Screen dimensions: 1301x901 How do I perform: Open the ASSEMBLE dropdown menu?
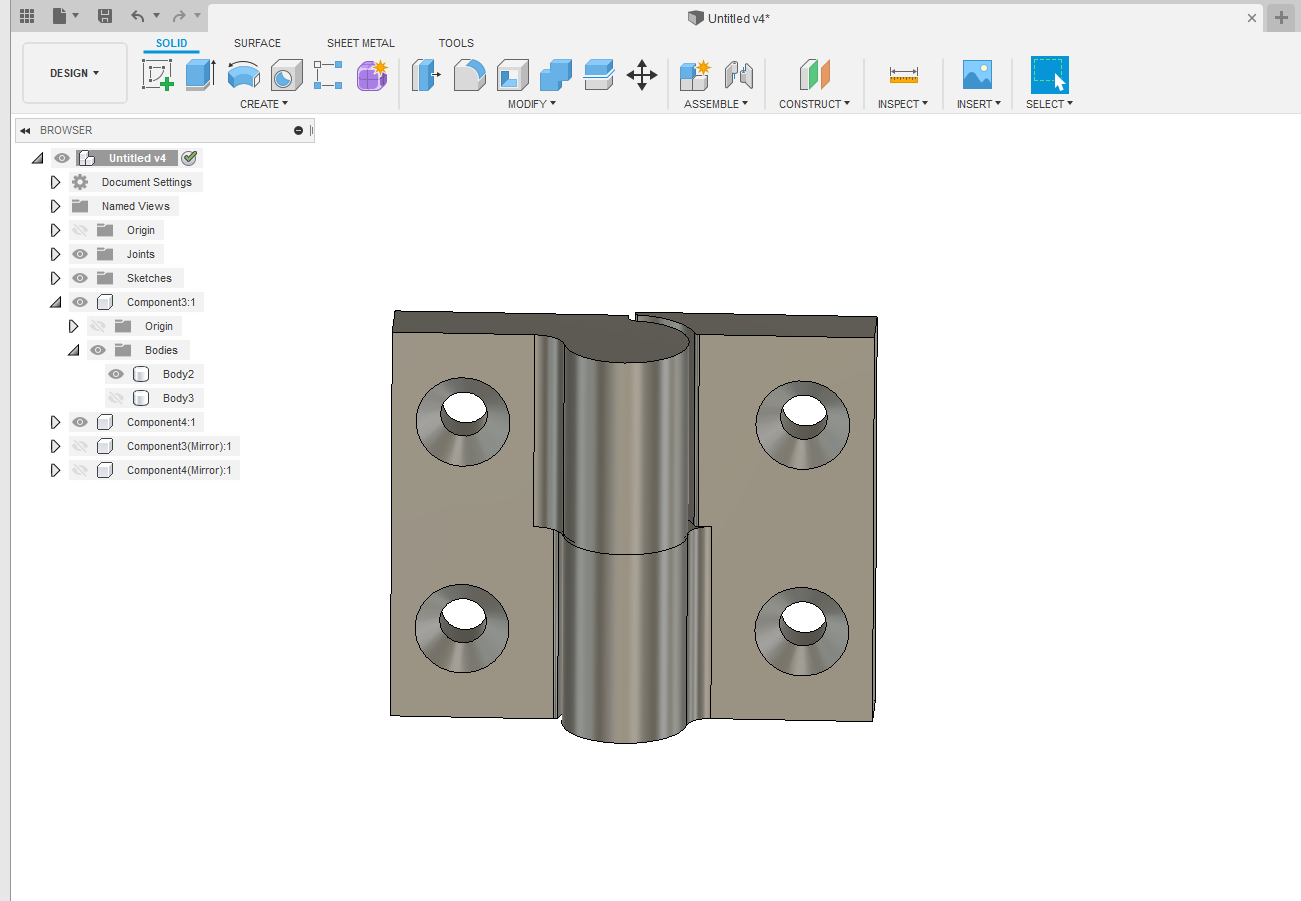point(716,104)
